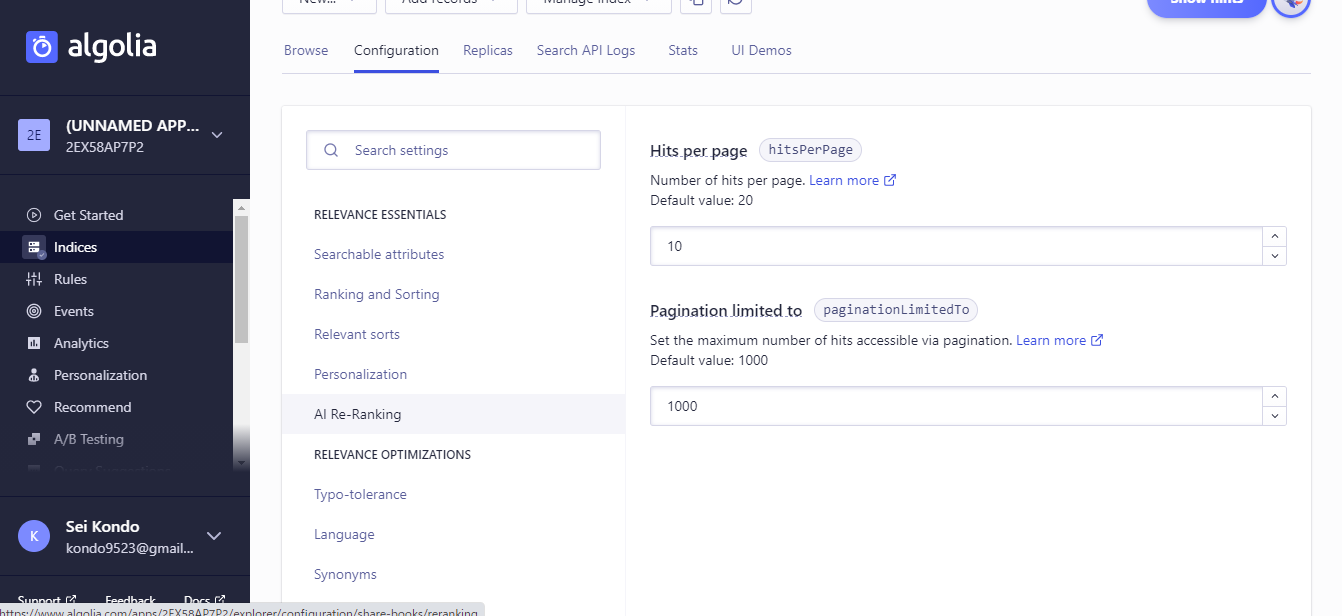The height and width of the screenshot is (616, 1342).
Task: Click the application ID 2EX58AP7P2
Action: (105, 146)
